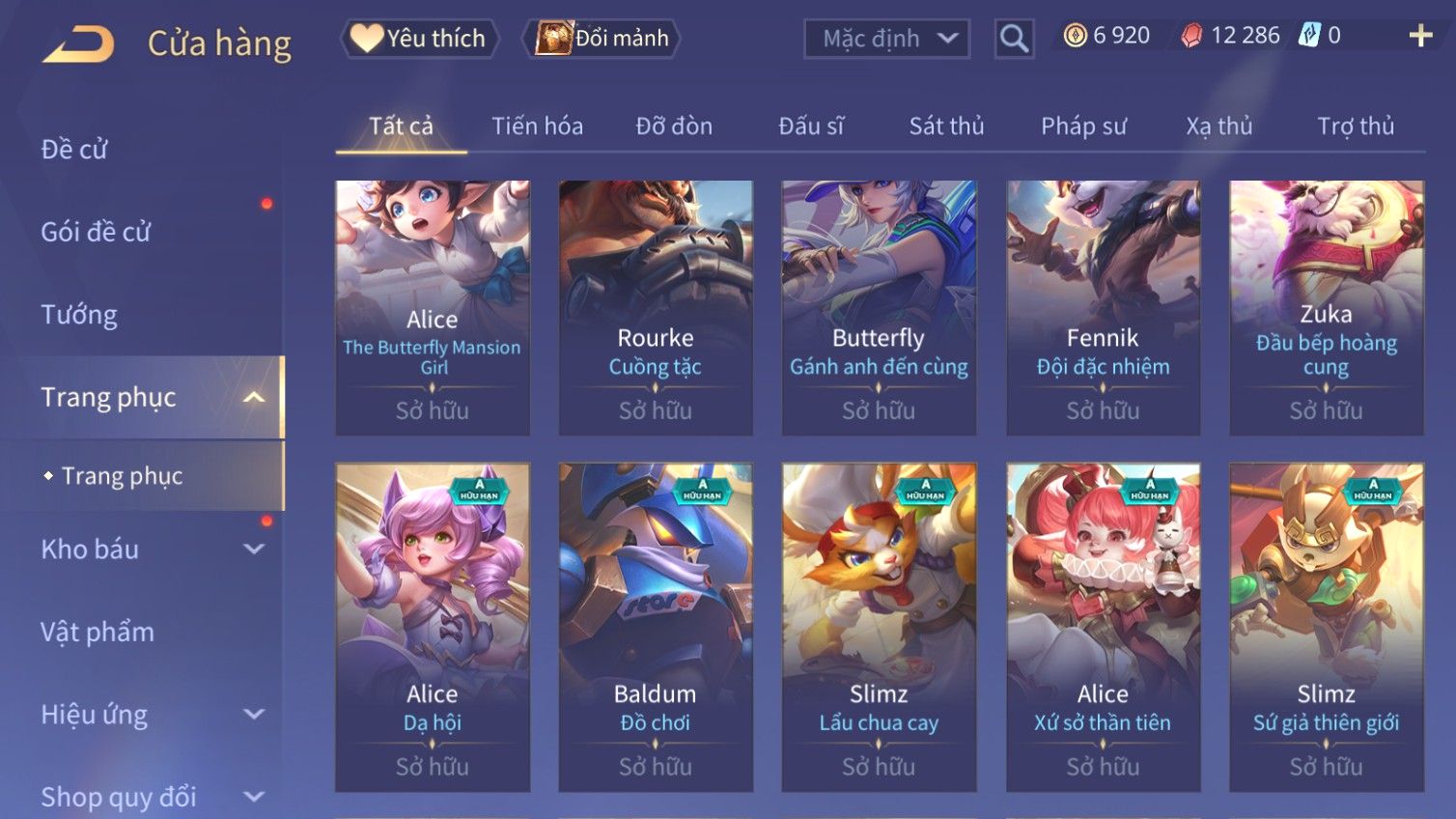Open the Mặc định sort dropdown
Screen dimensions: 1456x819
886,39
